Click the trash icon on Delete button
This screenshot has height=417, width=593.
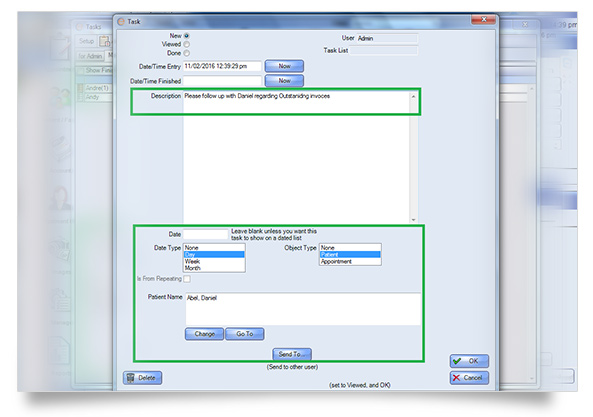pos(130,378)
